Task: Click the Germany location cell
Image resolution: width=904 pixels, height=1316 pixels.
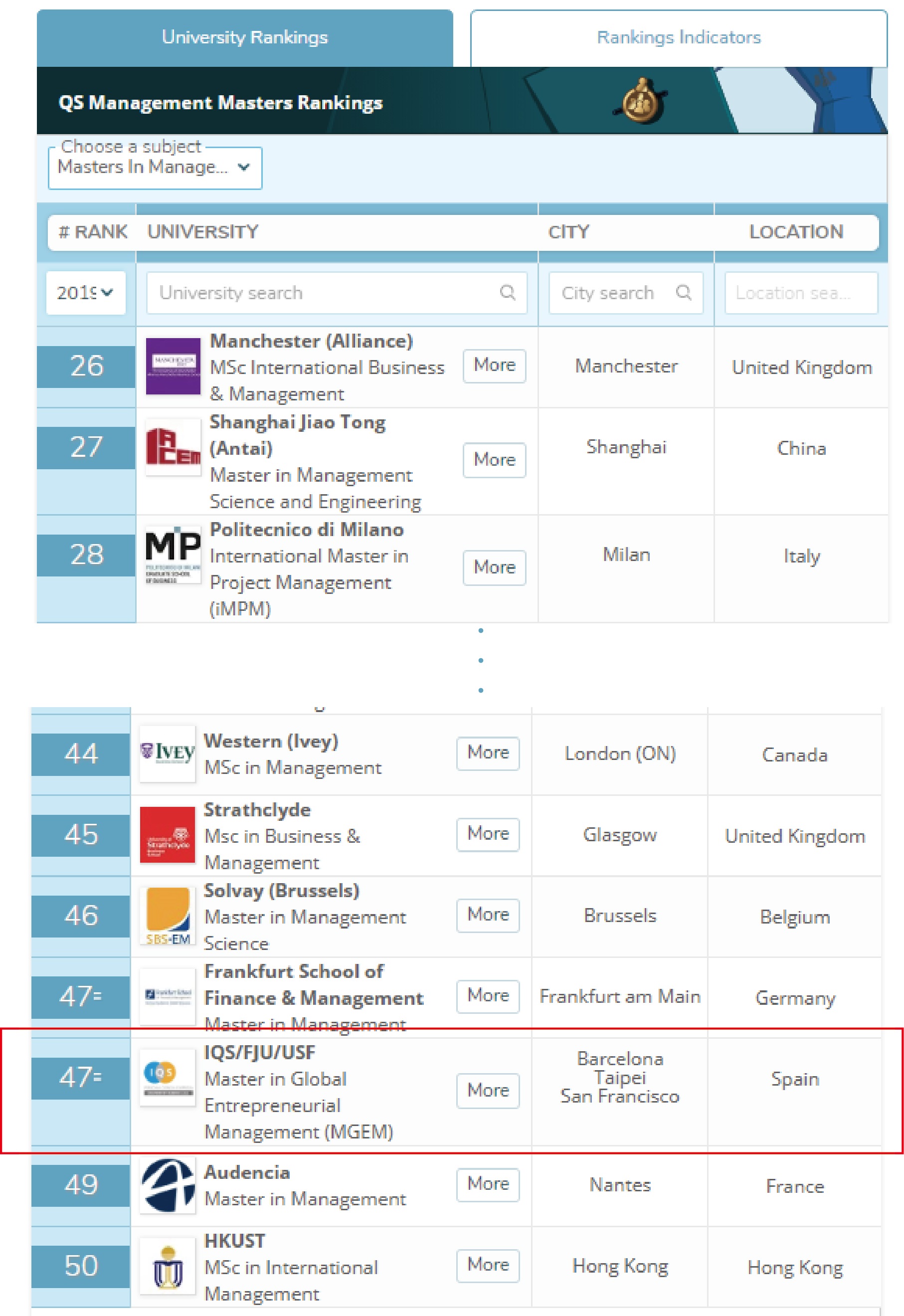Action: click(x=795, y=998)
